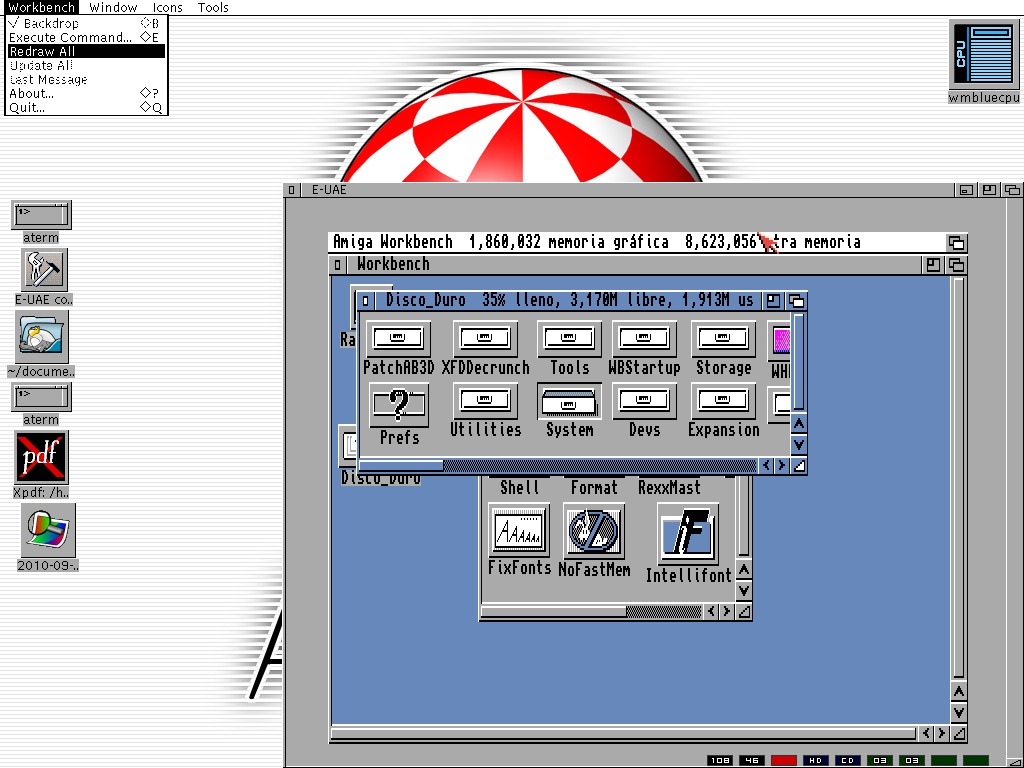Click the Format label in System window

594,487
